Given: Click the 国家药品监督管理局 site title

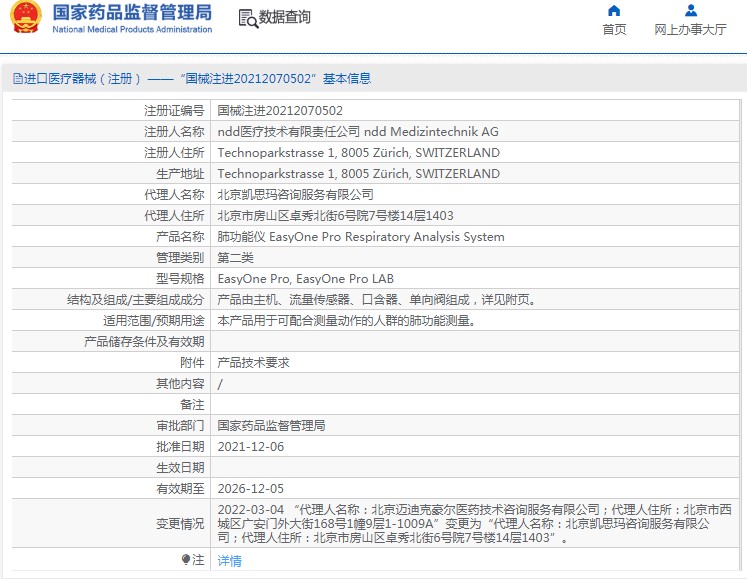Looking at the screenshot, I should [x=132, y=12].
